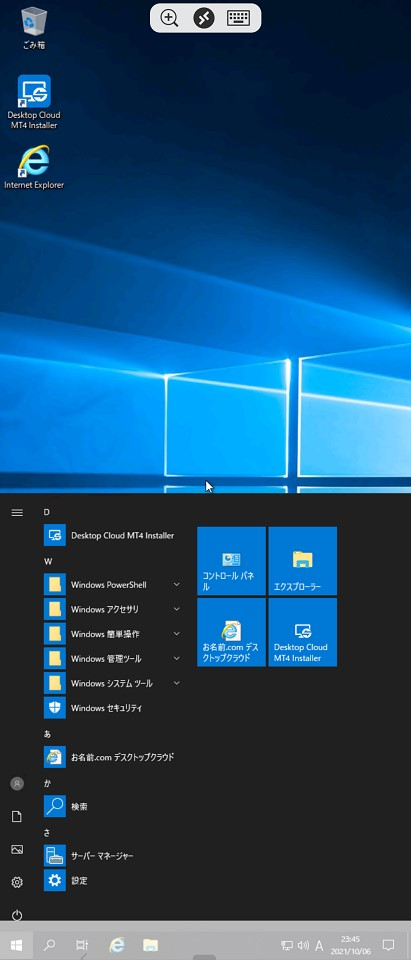
Task: Open the Windows アクセサリ folder
Action: click(x=113, y=609)
